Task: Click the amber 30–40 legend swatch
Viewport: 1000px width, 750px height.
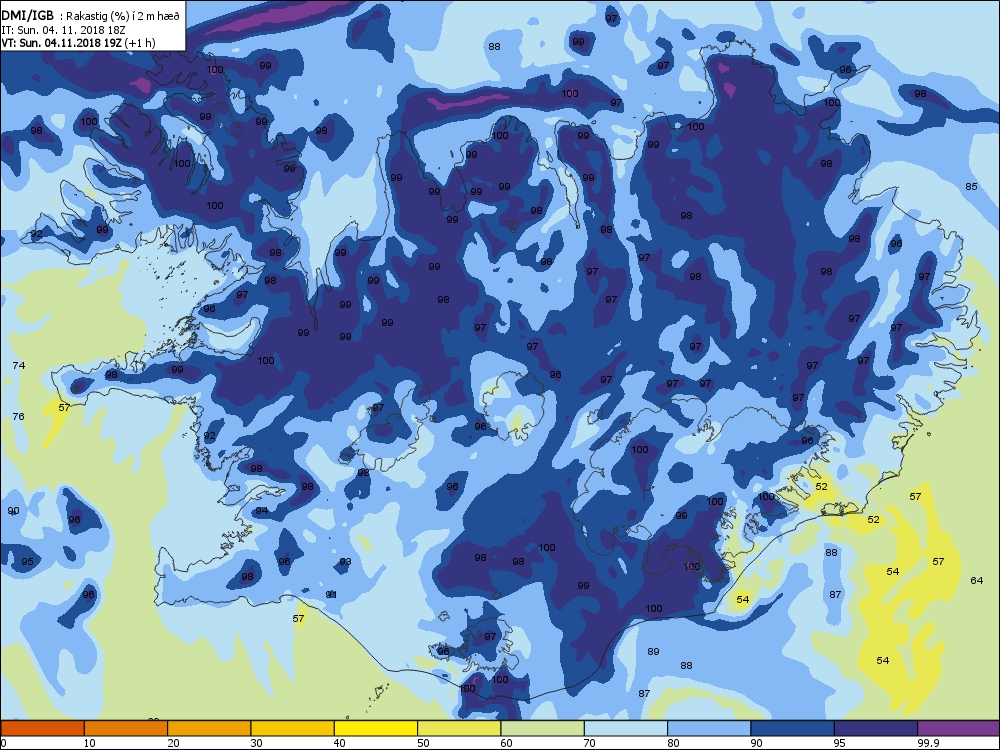Action: pyautogui.click(x=292, y=728)
